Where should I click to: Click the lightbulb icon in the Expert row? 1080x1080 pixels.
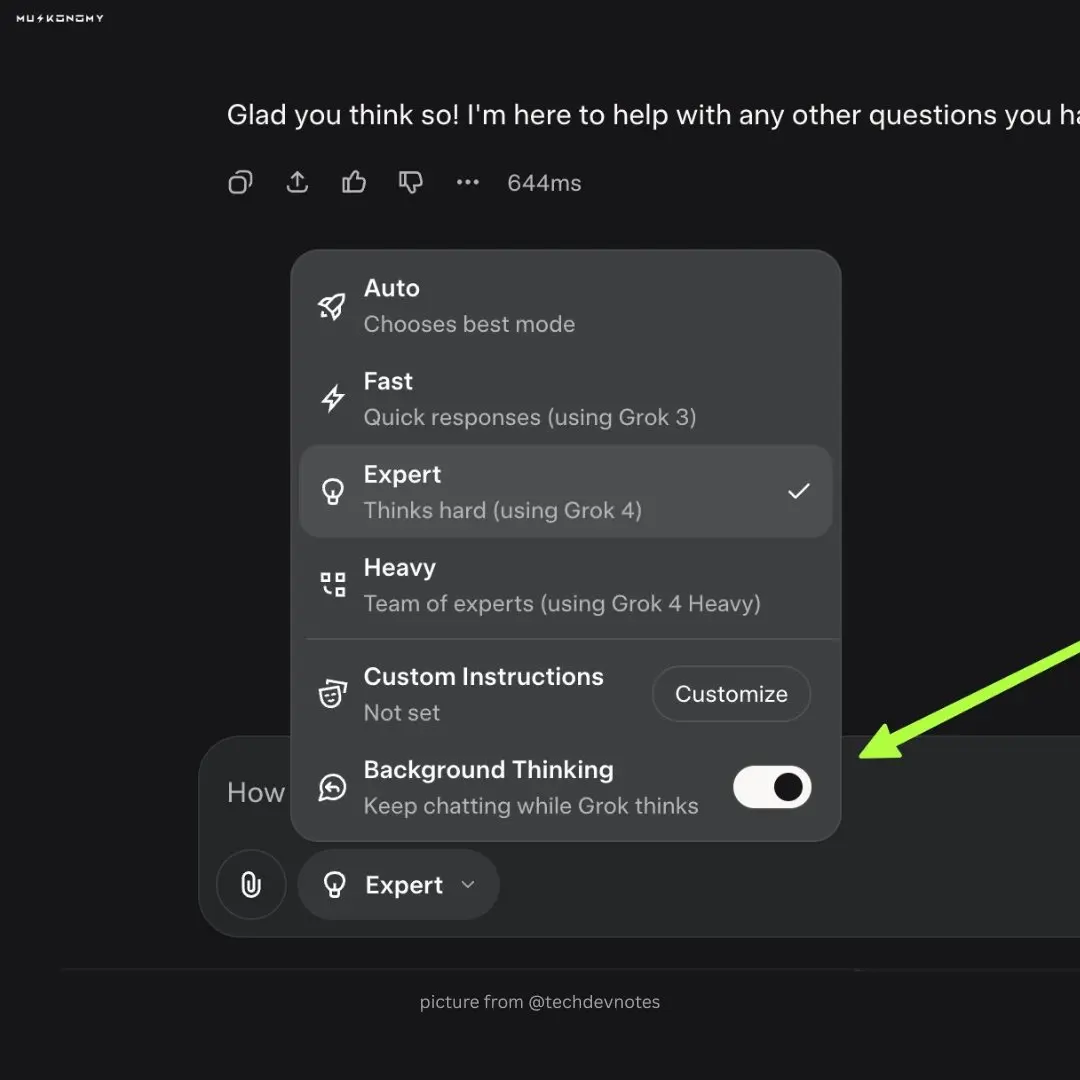click(x=333, y=492)
